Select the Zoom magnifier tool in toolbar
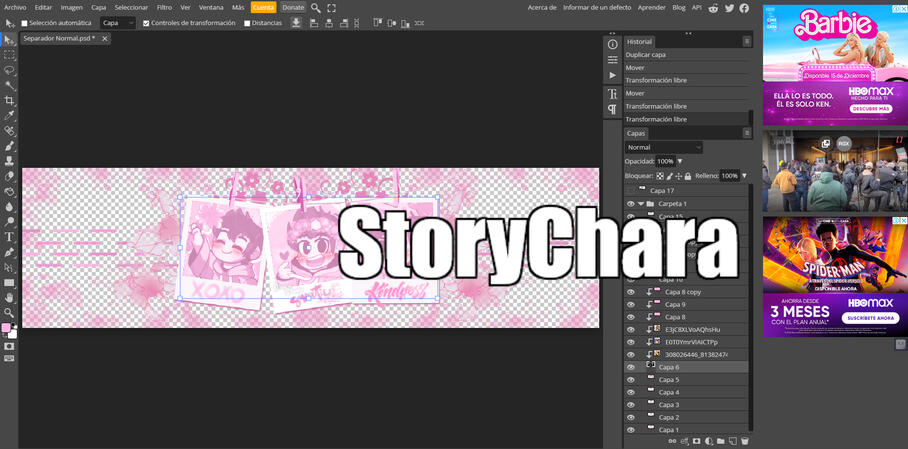 pyautogui.click(x=10, y=312)
